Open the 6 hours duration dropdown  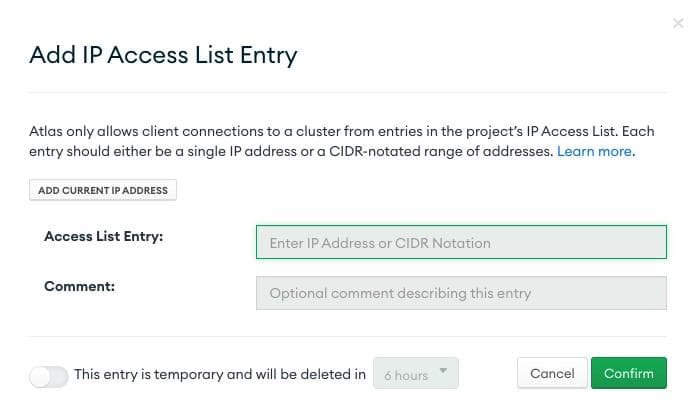click(x=415, y=374)
